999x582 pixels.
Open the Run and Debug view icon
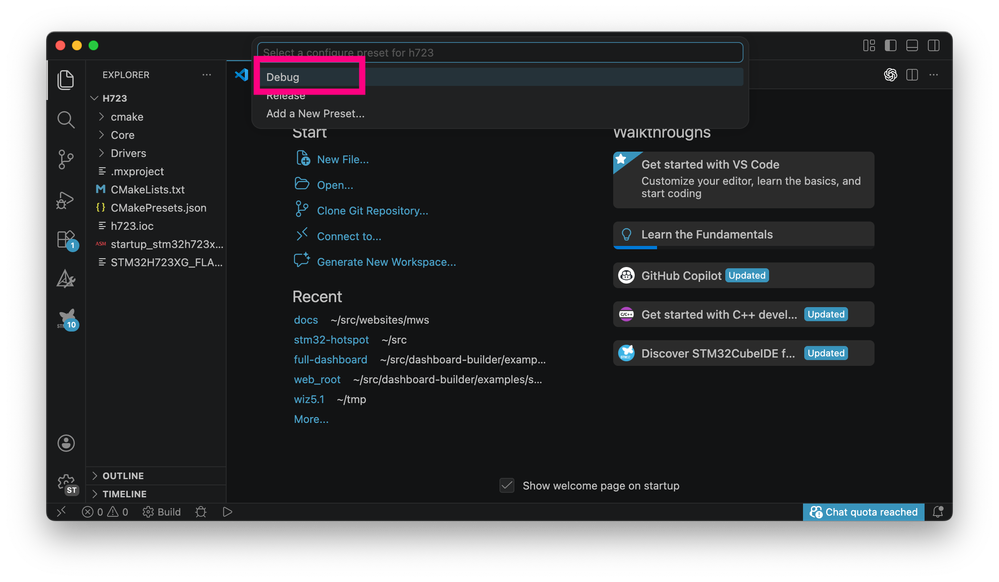66,200
